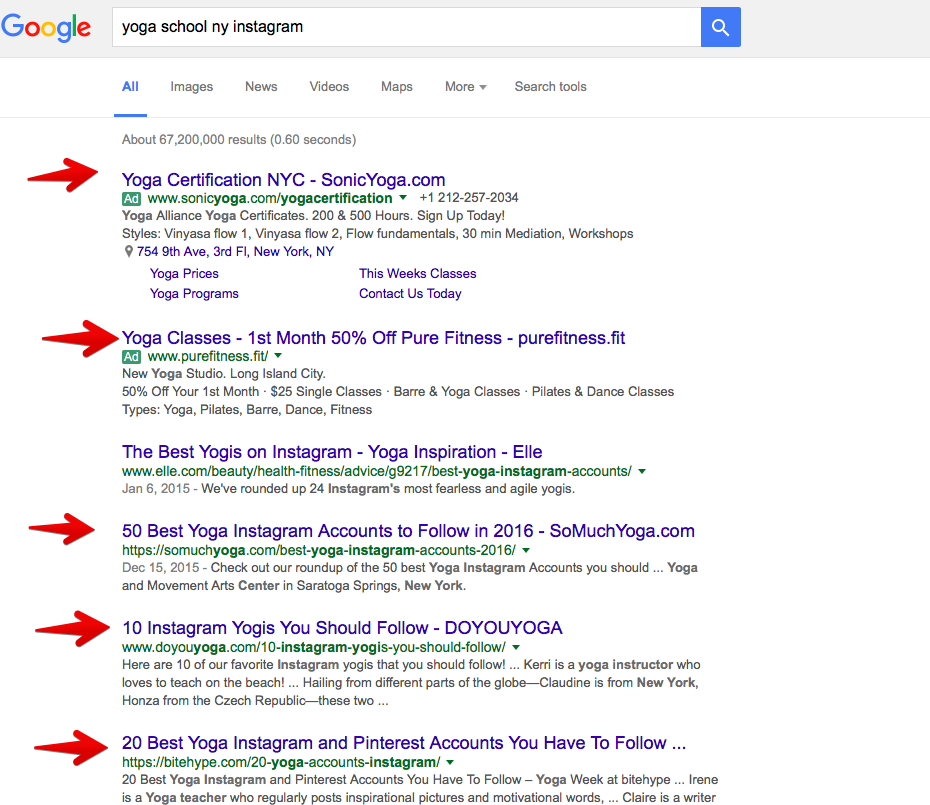Open Yoga Classes Pure Fitness ad result

[374, 338]
